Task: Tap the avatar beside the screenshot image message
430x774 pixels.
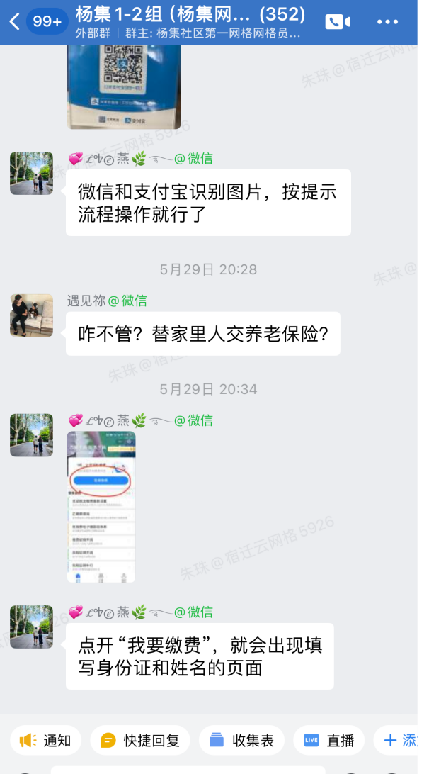Action: point(32,435)
